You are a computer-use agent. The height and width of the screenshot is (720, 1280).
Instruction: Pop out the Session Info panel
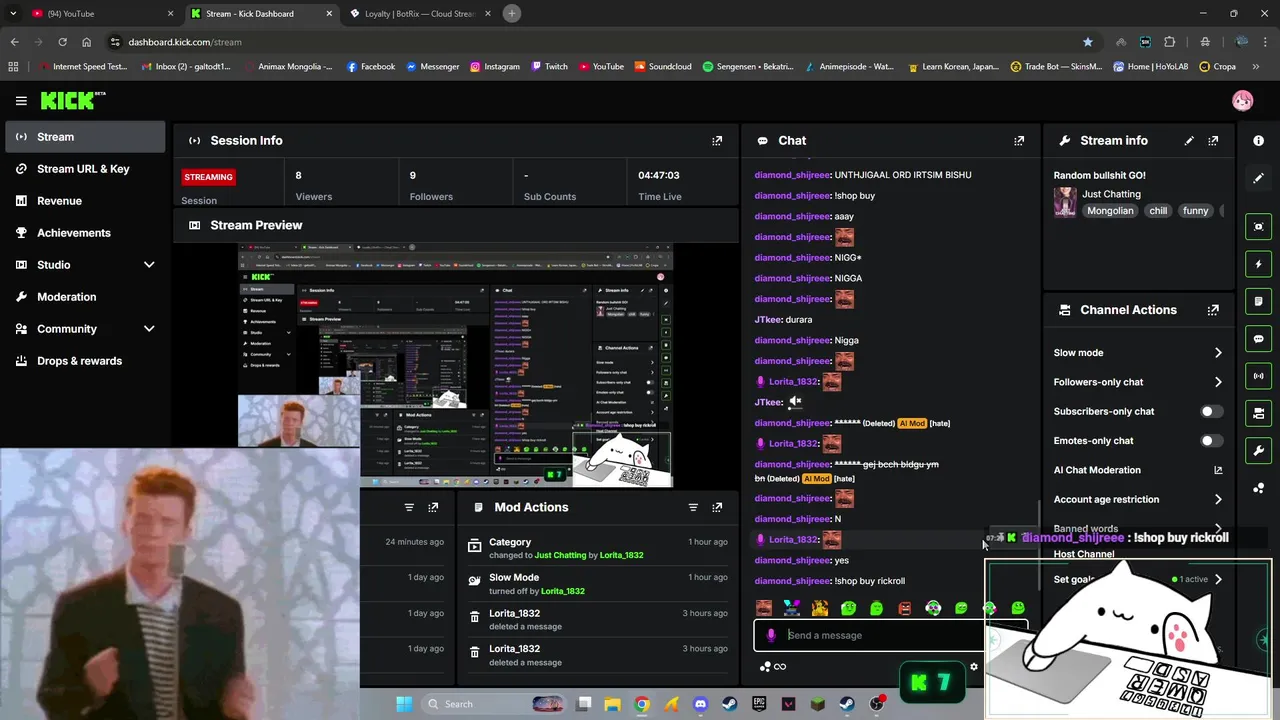point(717,141)
